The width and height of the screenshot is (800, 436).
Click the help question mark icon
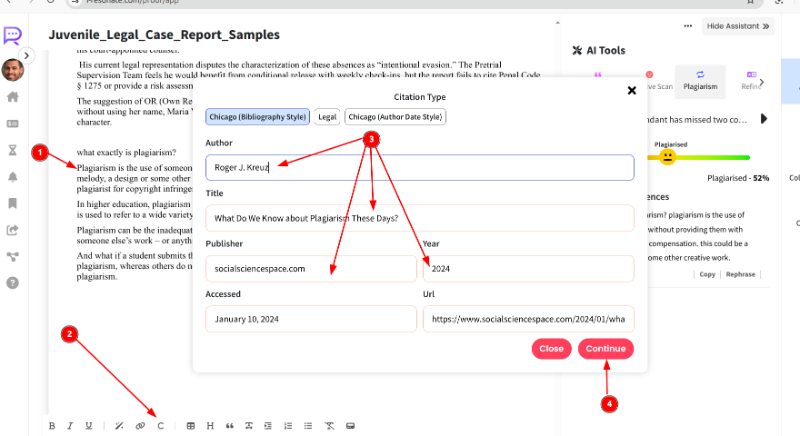12,282
